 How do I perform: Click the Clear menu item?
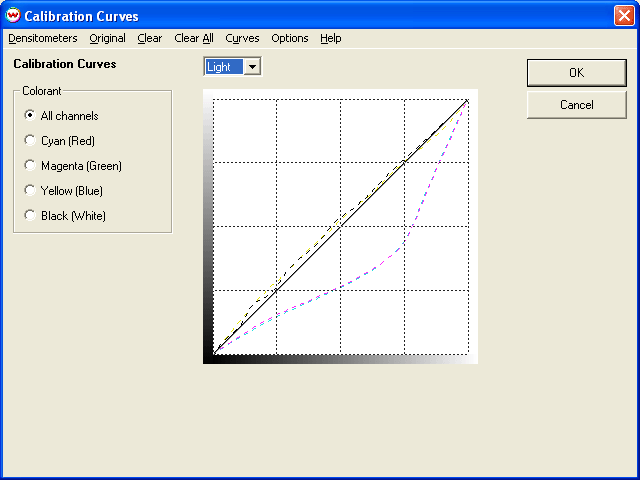click(150, 38)
